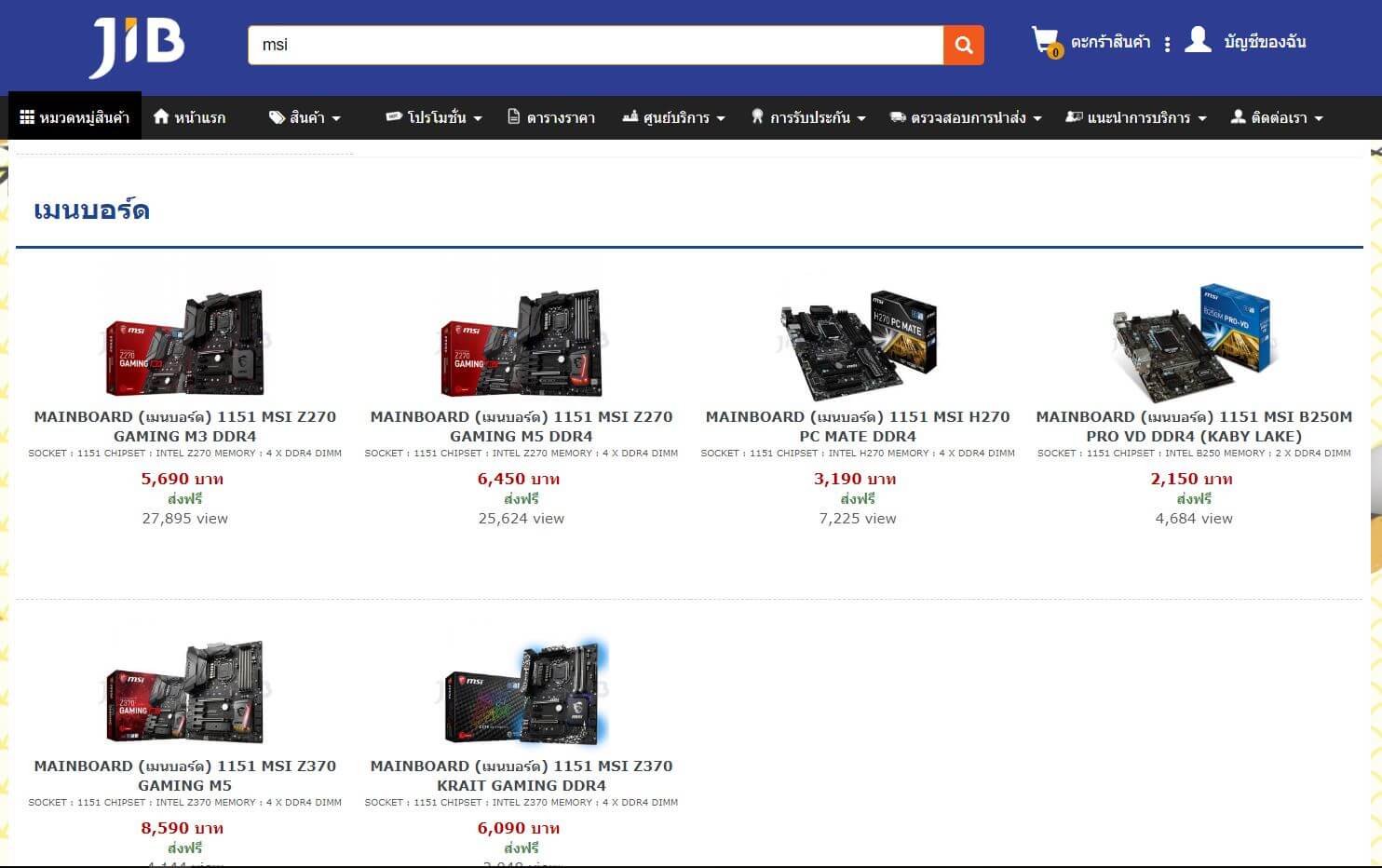Click the icon beside แนะนำการบริการ
Image resolution: width=1382 pixels, height=868 pixels.
coord(1074,116)
